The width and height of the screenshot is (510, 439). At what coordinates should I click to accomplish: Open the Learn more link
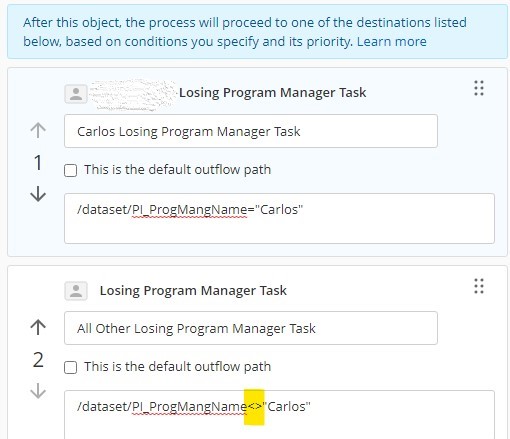392,42
